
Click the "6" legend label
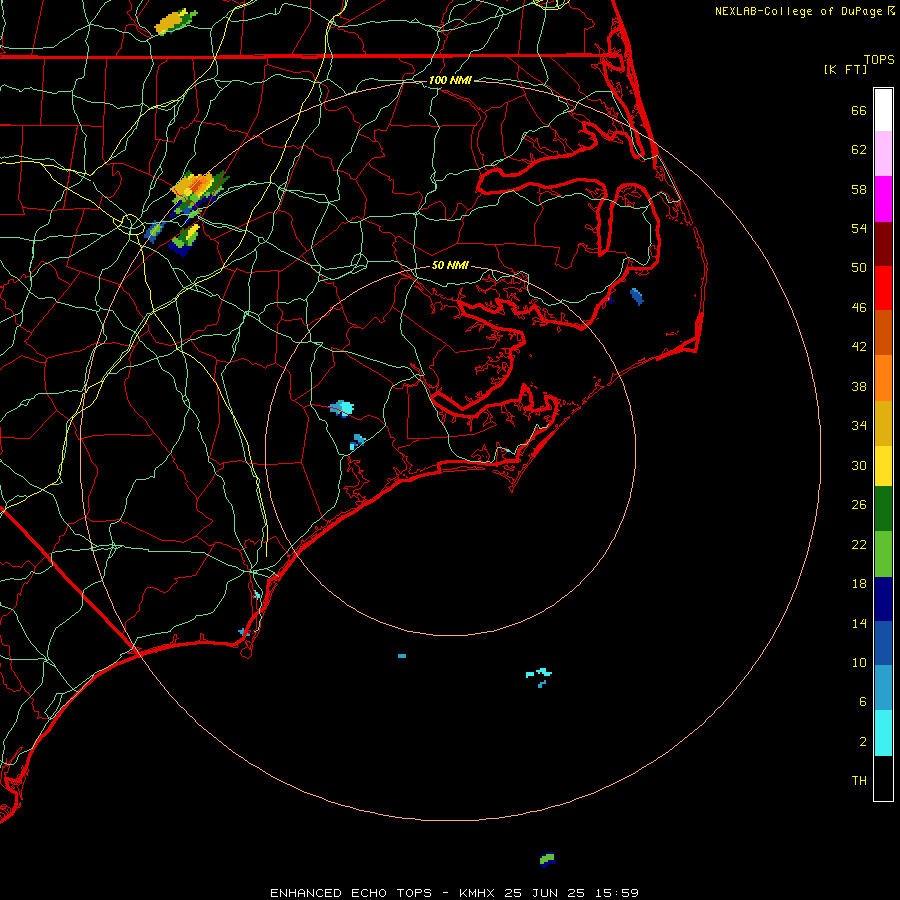click(863, 702)
